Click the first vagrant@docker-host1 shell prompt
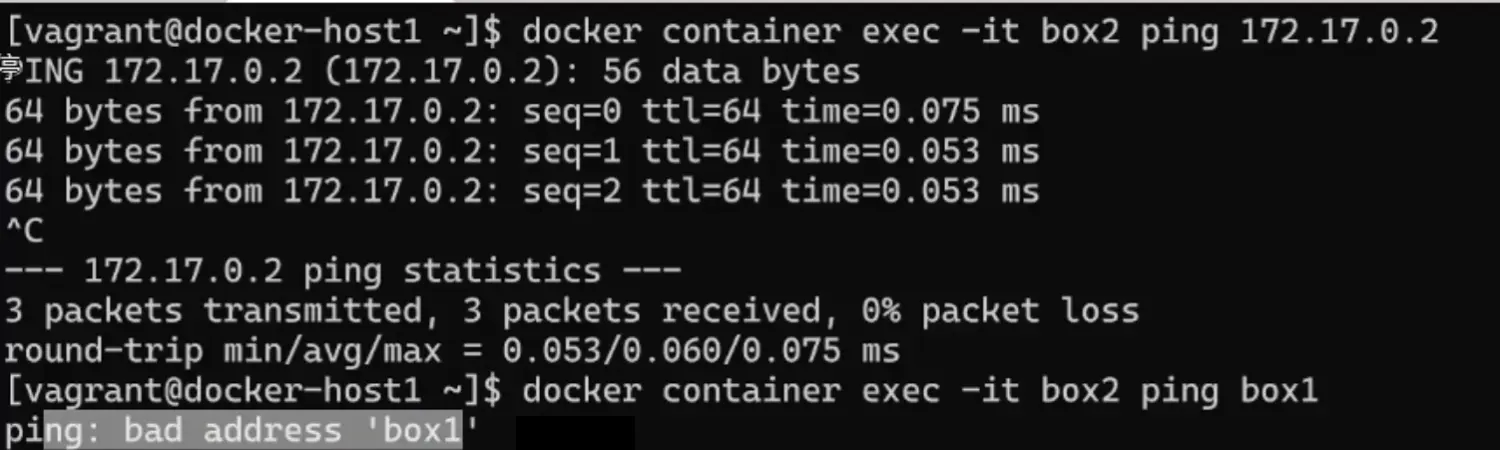This screenshot has width=1500, height=450. 252,33
